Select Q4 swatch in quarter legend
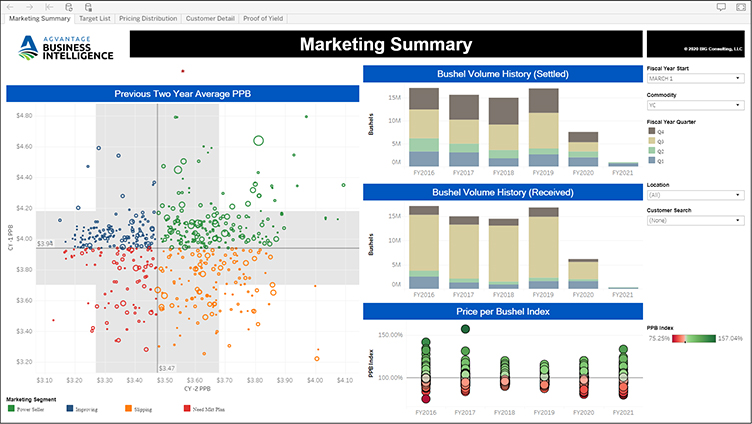This screenshot has height=424, width=752. [x=651, y=131]
